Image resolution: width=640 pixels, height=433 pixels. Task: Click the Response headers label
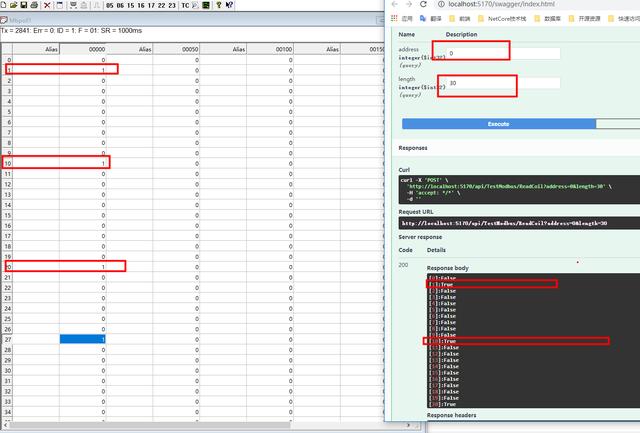[451, 415]
